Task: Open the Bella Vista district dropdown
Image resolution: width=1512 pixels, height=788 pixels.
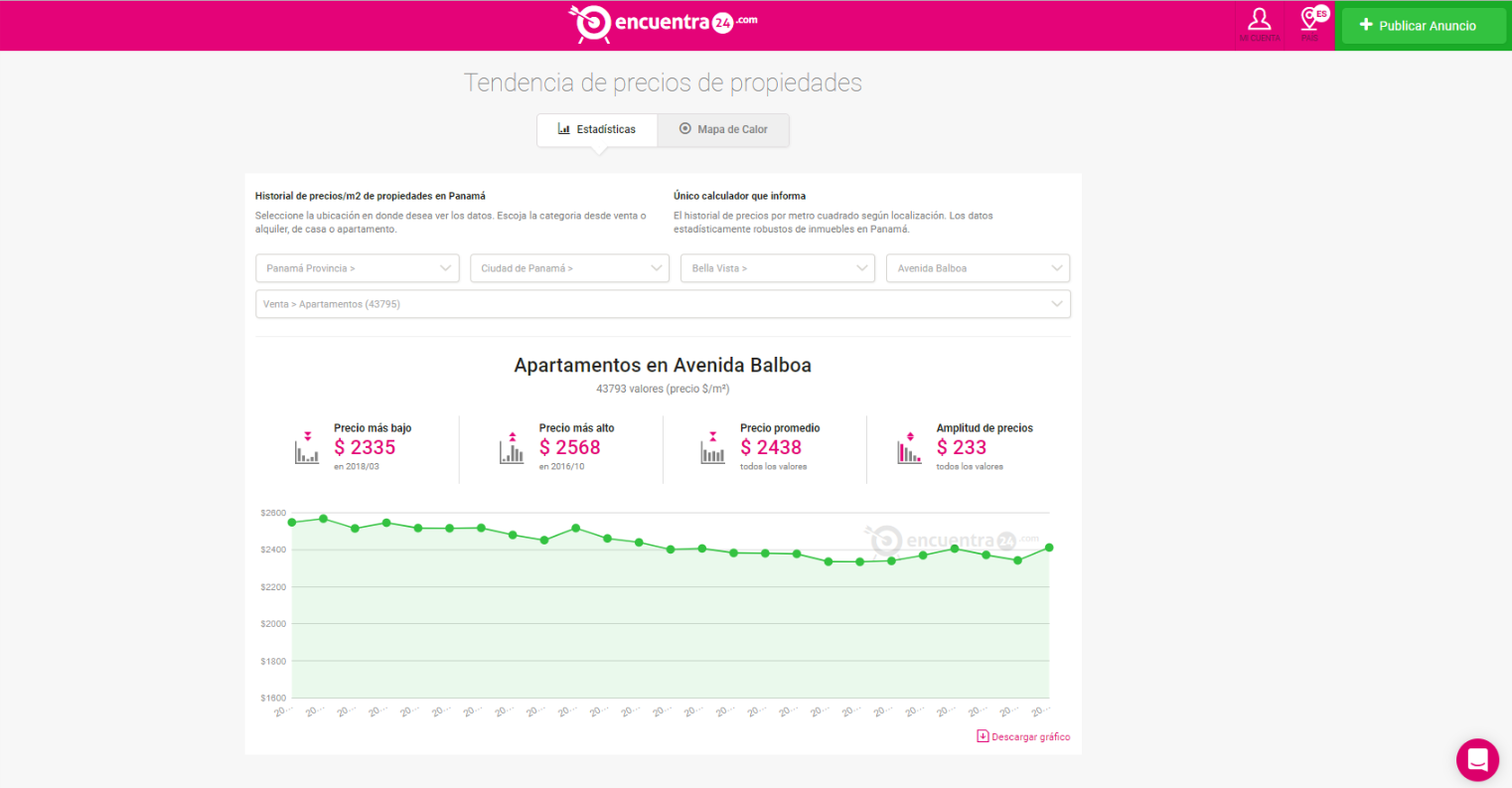Action: 778,268
